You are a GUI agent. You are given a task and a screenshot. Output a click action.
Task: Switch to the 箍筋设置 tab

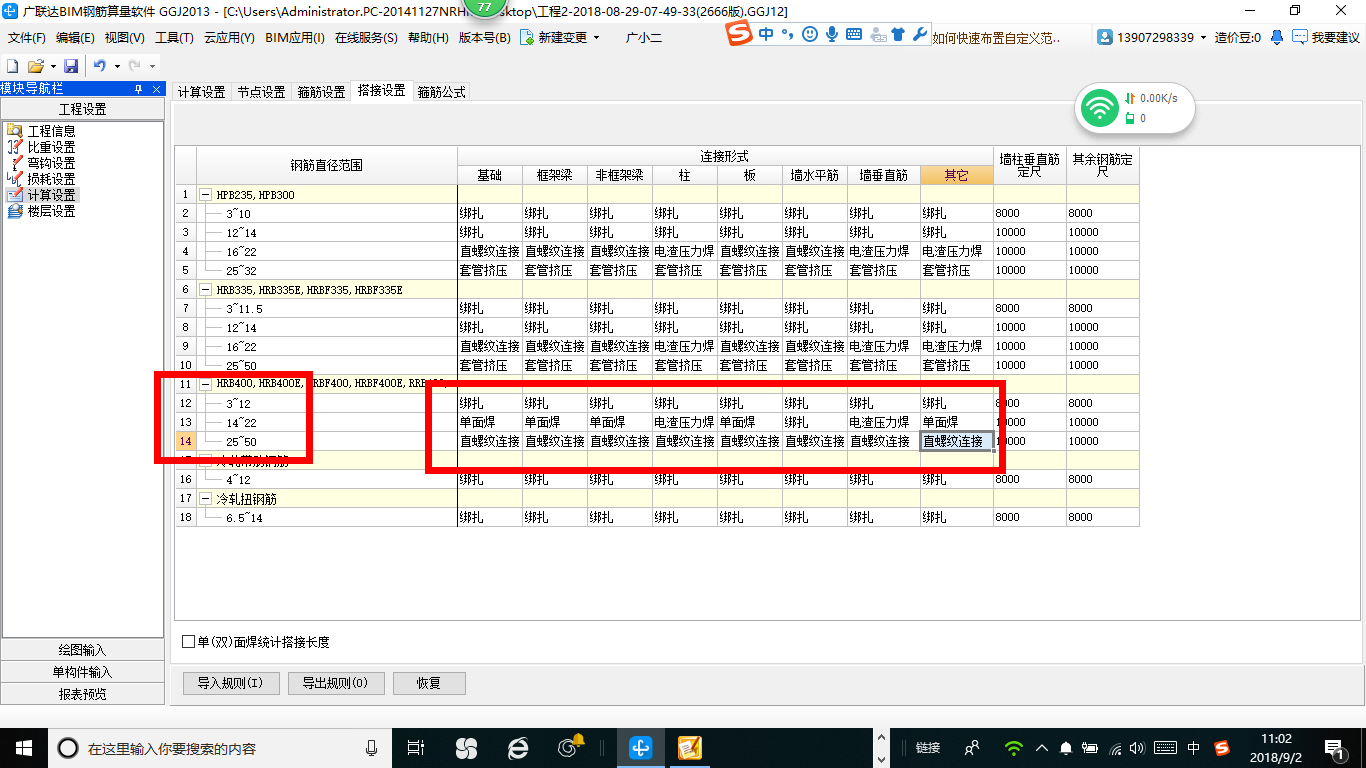coord(321,92)
